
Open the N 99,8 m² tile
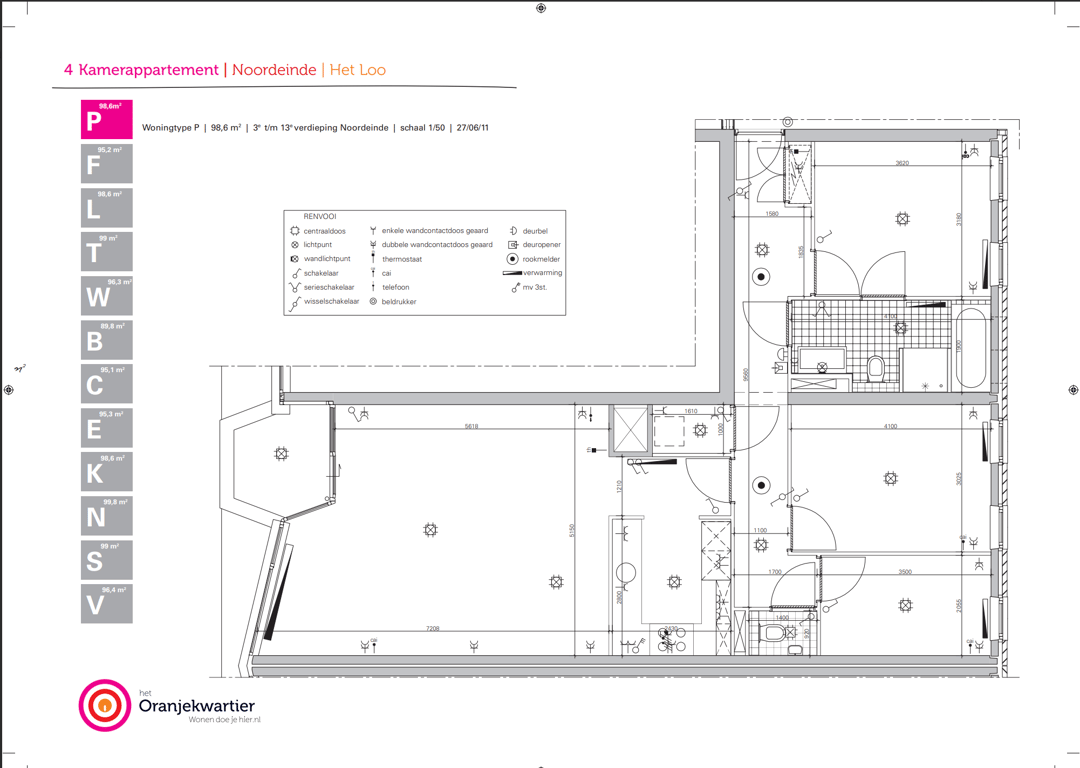107,516
